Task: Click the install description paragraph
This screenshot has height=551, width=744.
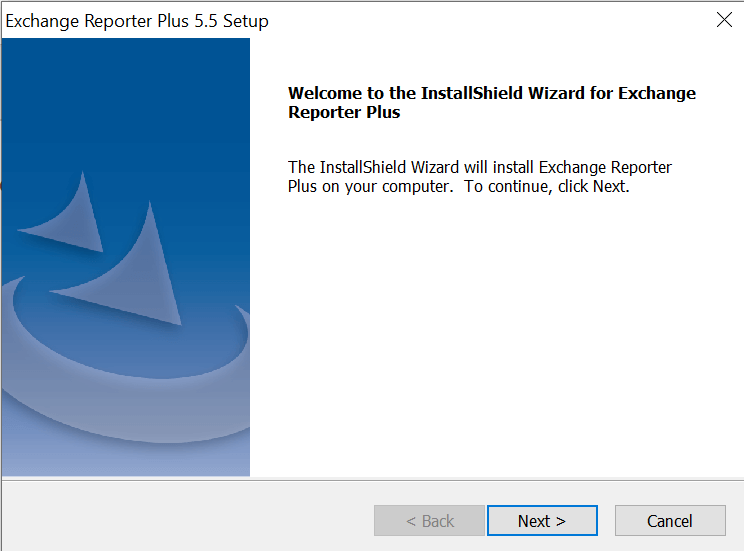Action: tap(479, 177)
